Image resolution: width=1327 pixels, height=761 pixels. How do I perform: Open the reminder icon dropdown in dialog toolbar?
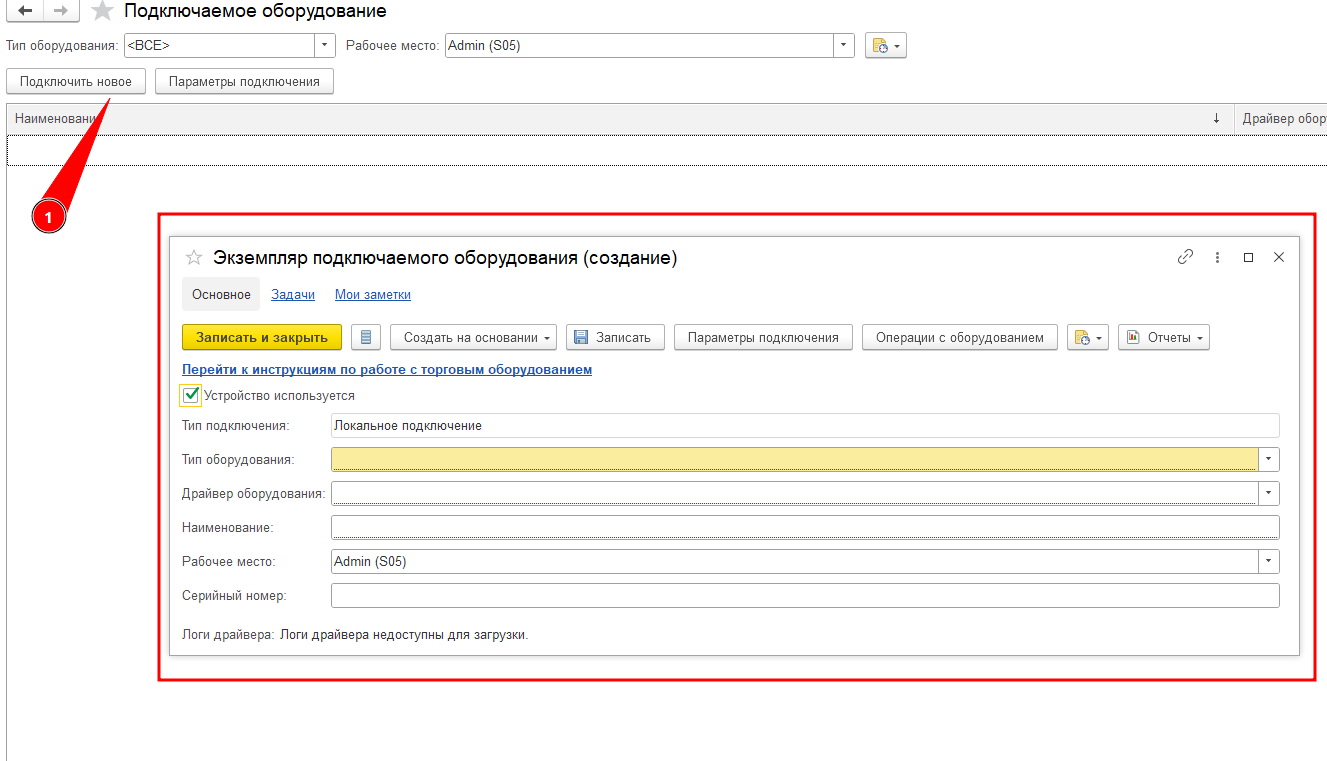(x=1087, y=337)
